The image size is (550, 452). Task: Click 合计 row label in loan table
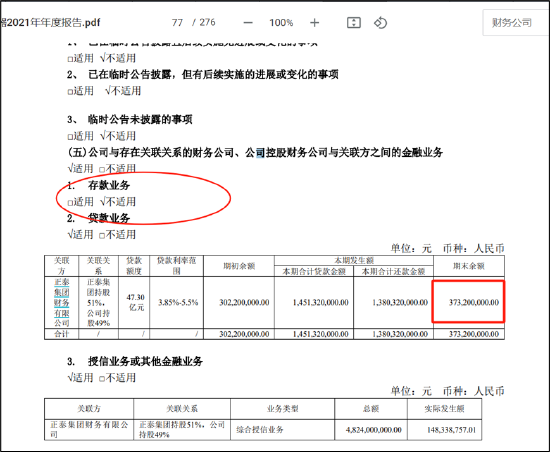click(61, 334)
